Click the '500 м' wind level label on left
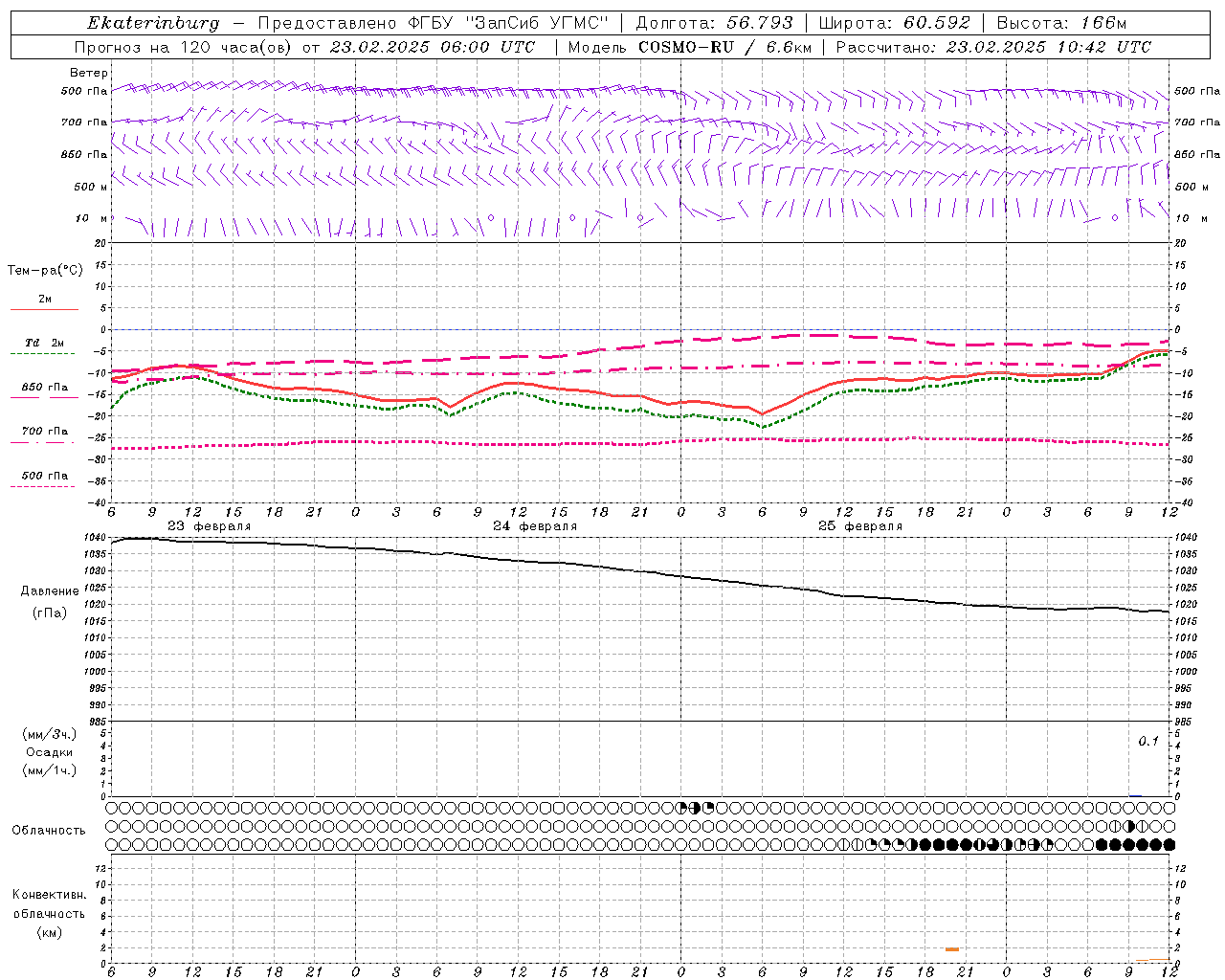Screen dimensions: 1225x980 click(x=91, y=187)
